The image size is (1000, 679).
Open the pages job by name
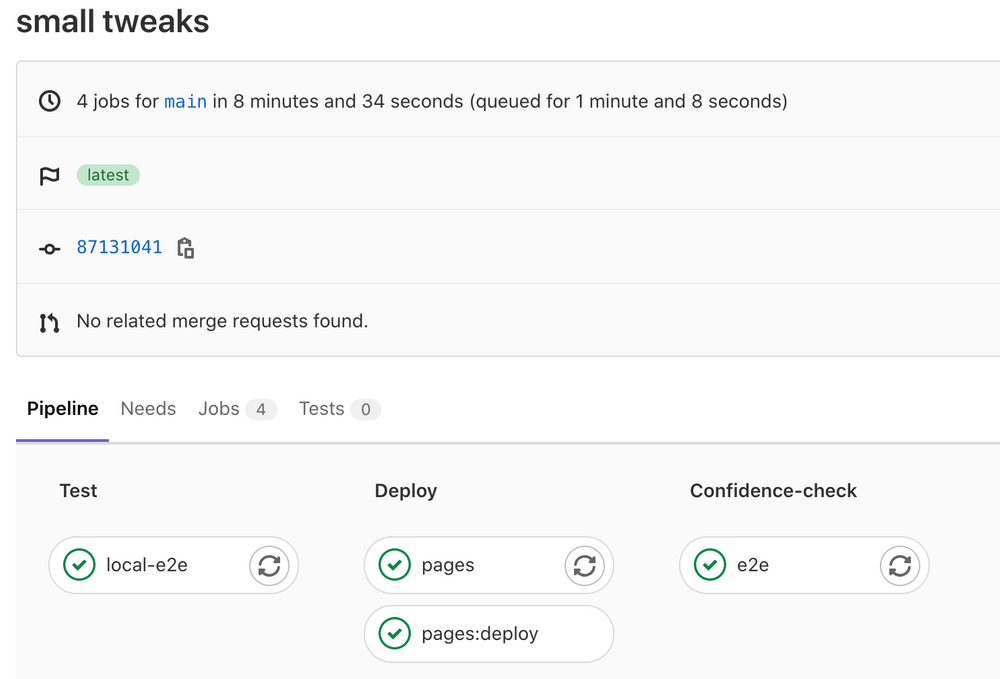(448, 566)
